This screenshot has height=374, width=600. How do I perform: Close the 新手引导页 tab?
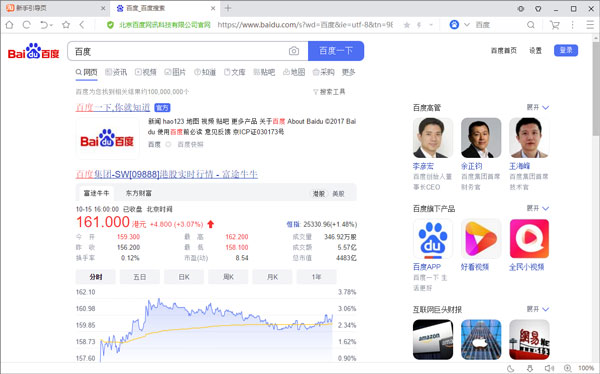[x=103, y=8]
